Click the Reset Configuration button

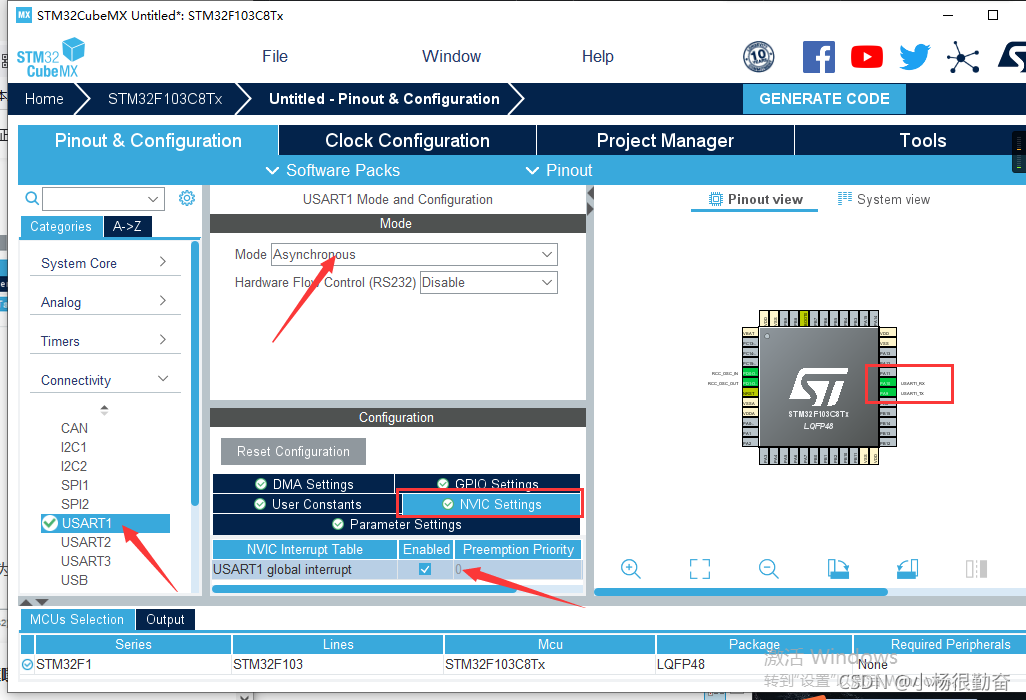click(293, 451)
